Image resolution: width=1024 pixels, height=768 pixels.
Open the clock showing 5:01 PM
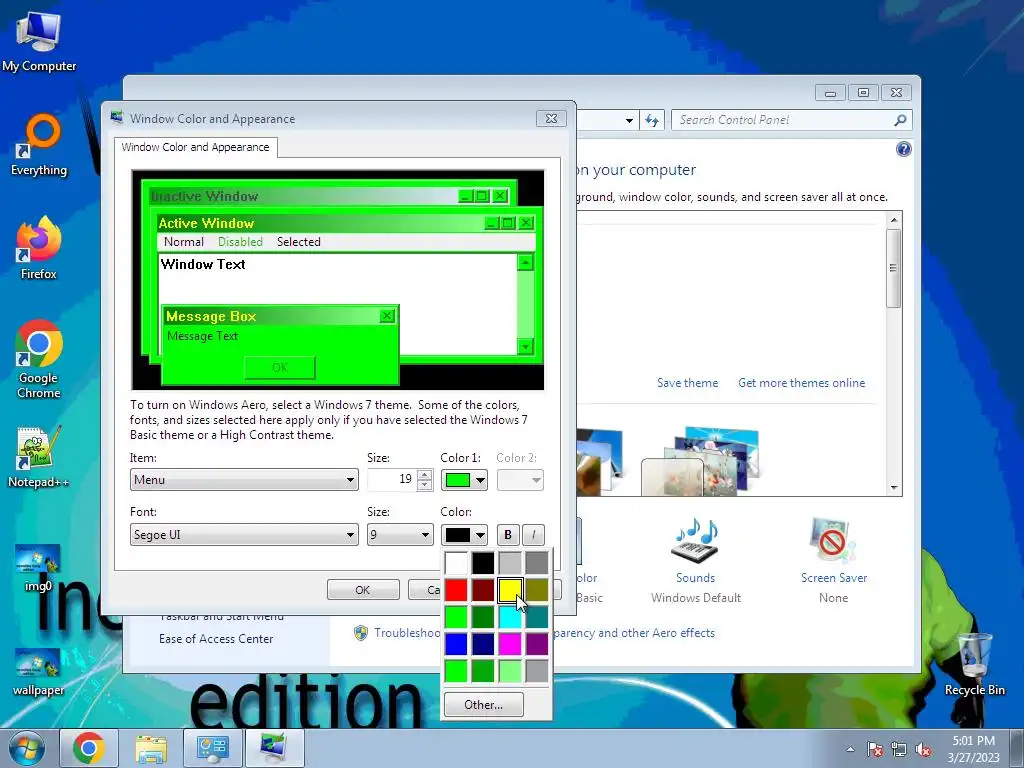tap(973, 749)
